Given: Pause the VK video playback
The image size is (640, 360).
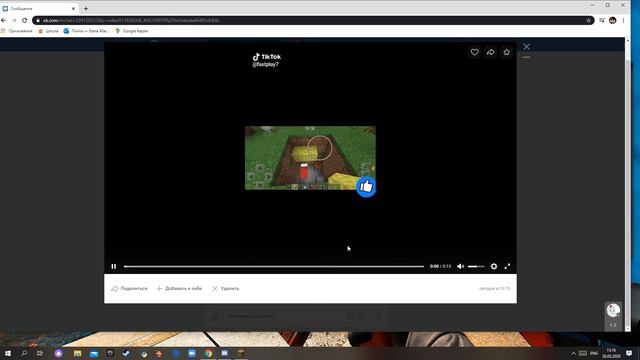Looking at the screenshot, I should (114, 266).
